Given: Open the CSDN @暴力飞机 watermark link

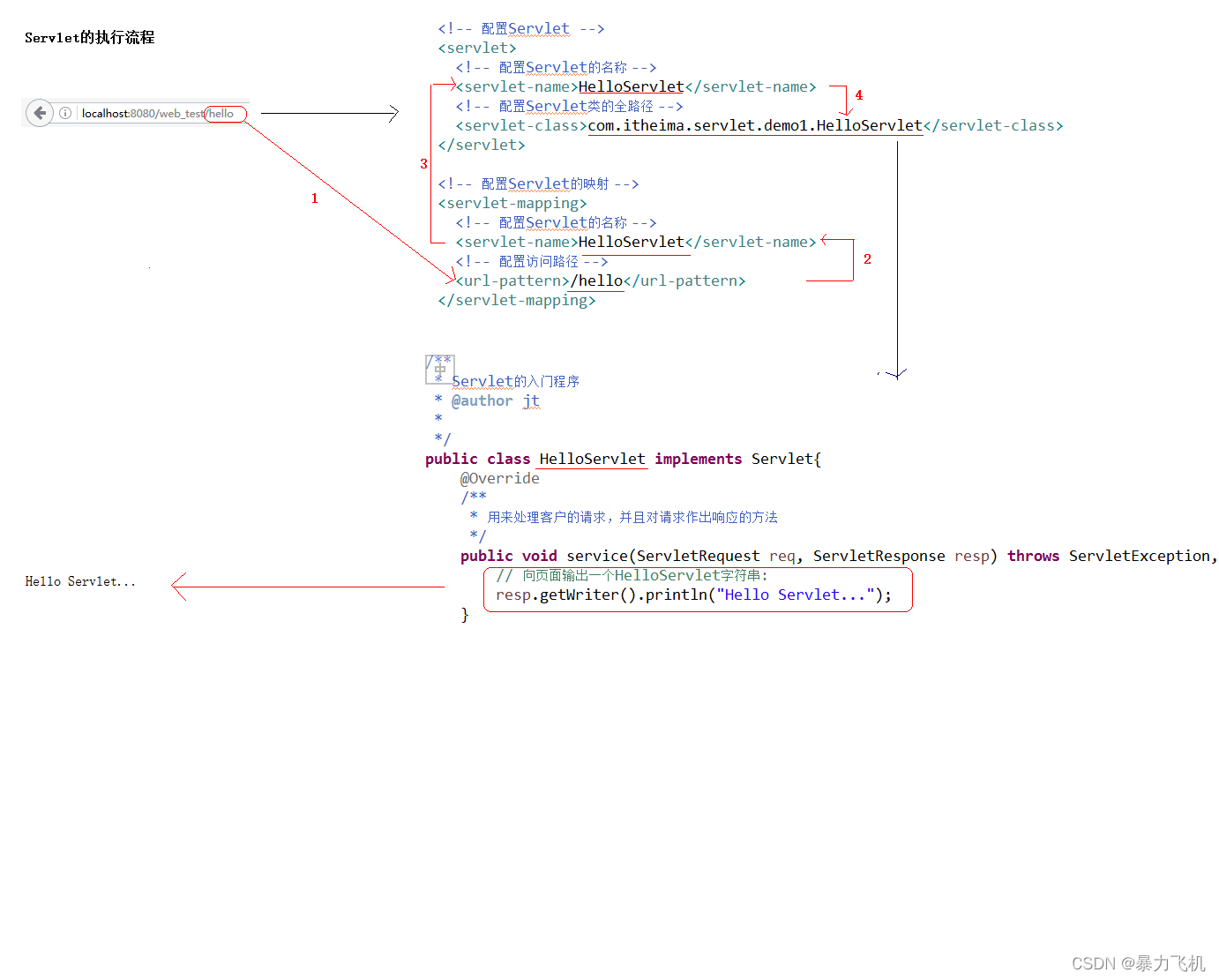Looking at the screenshot, I should pyautogui.click(x=1138, y=962).
